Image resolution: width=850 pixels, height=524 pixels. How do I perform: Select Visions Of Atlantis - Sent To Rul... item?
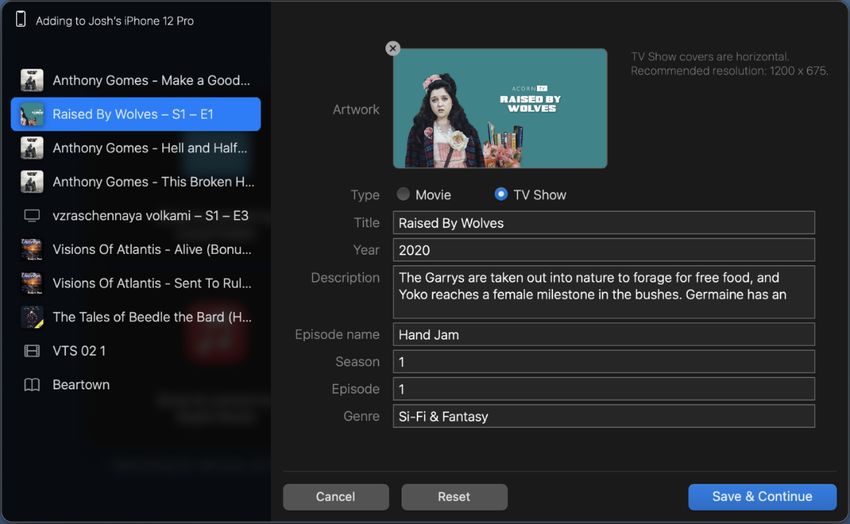pyautogui.click(x=136, y=283)
